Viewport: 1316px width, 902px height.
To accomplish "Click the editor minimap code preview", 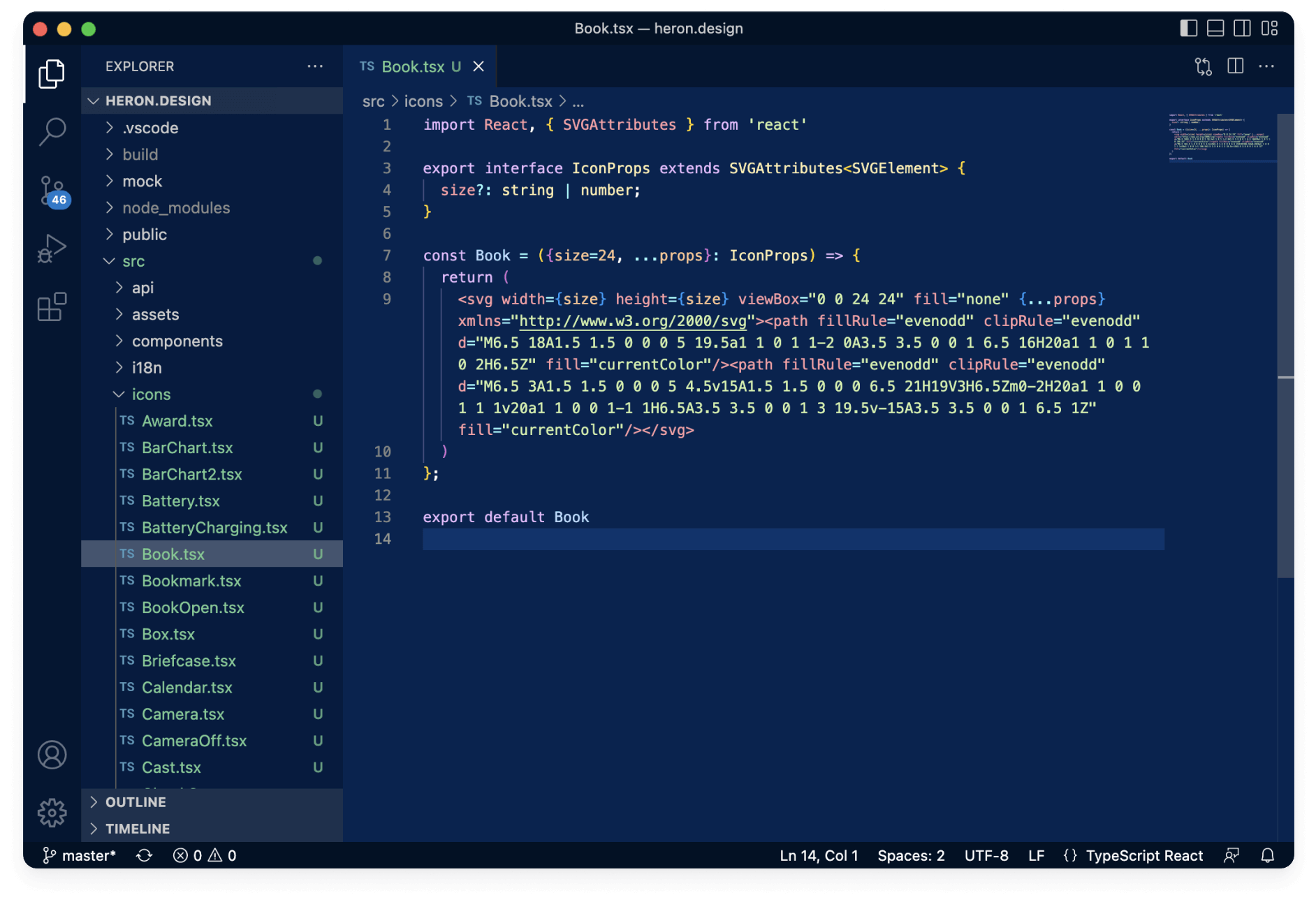I will [1221, 137].
